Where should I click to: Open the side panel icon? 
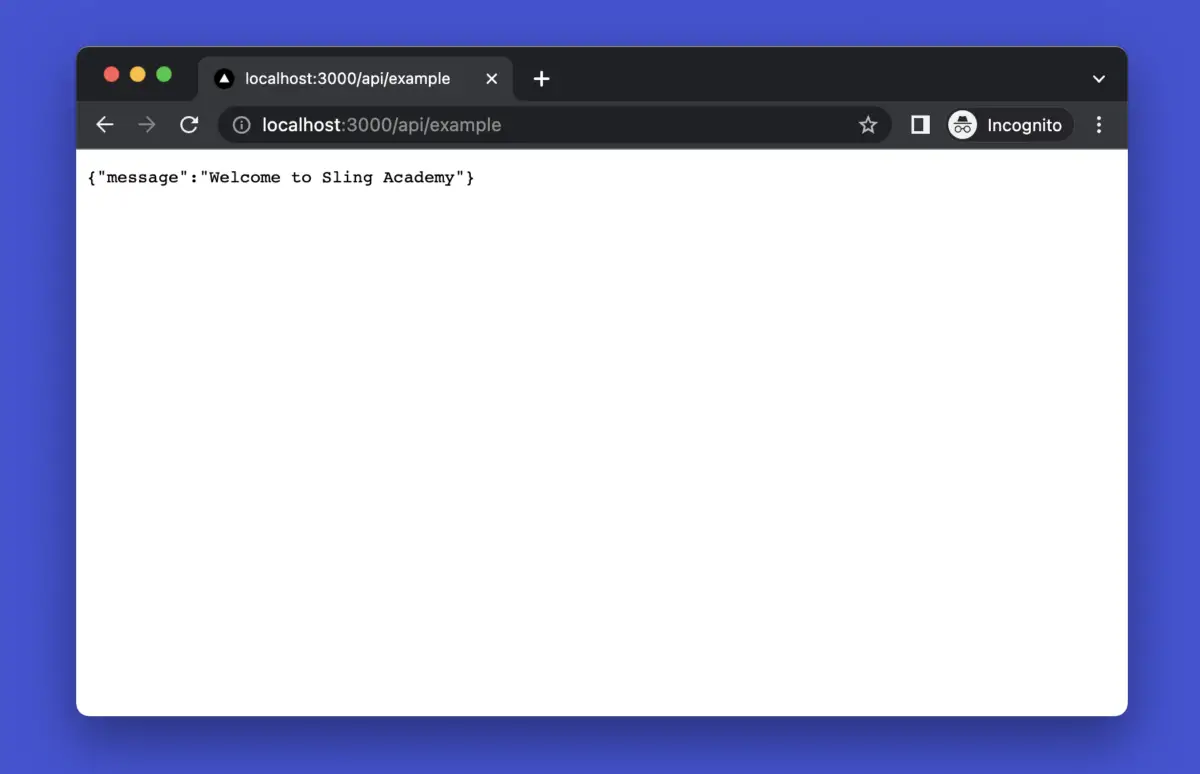coord(920,125)
